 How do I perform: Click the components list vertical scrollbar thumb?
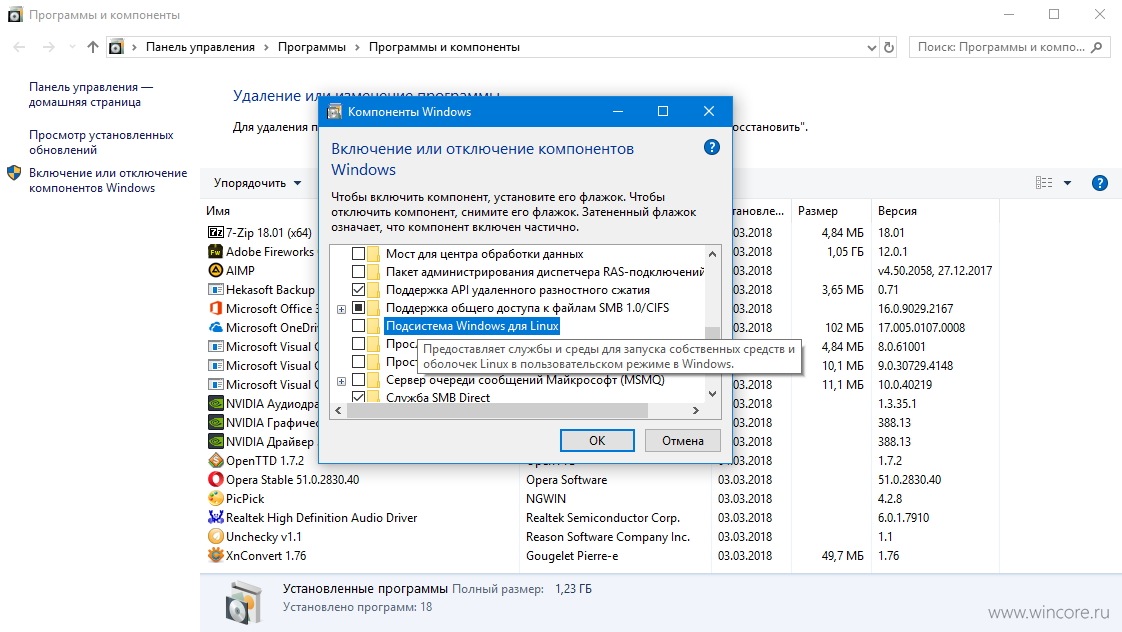(x=712, y=332)
